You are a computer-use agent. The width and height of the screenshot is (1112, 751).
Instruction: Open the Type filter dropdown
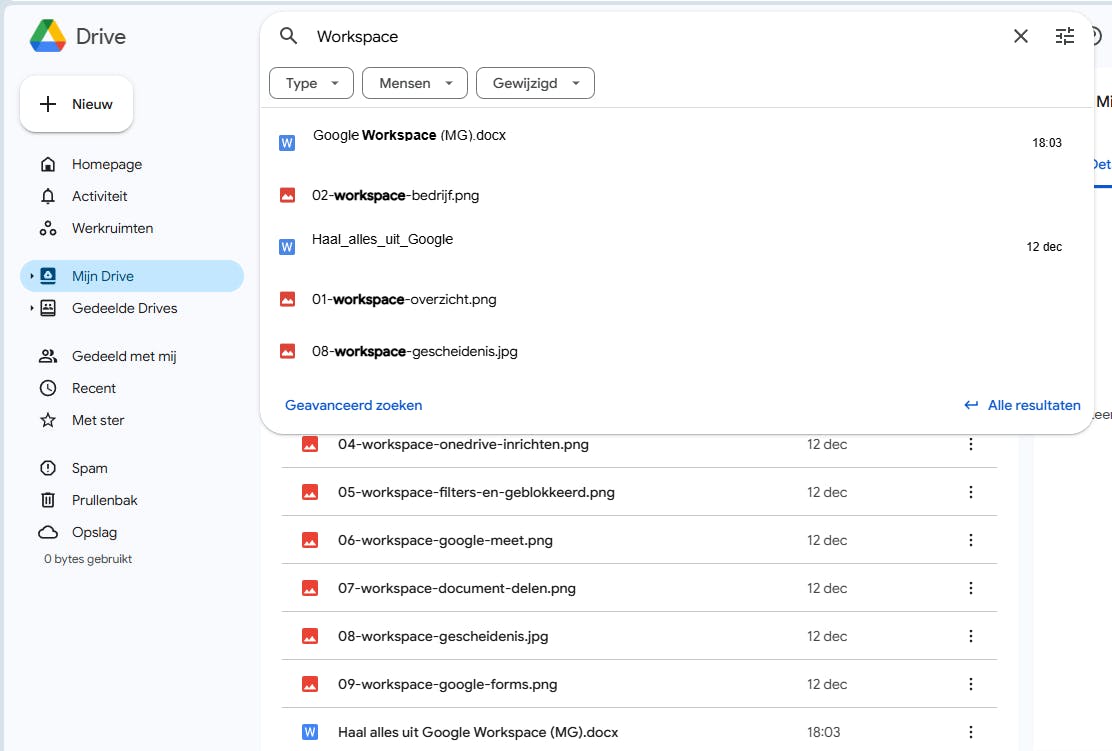311,83
